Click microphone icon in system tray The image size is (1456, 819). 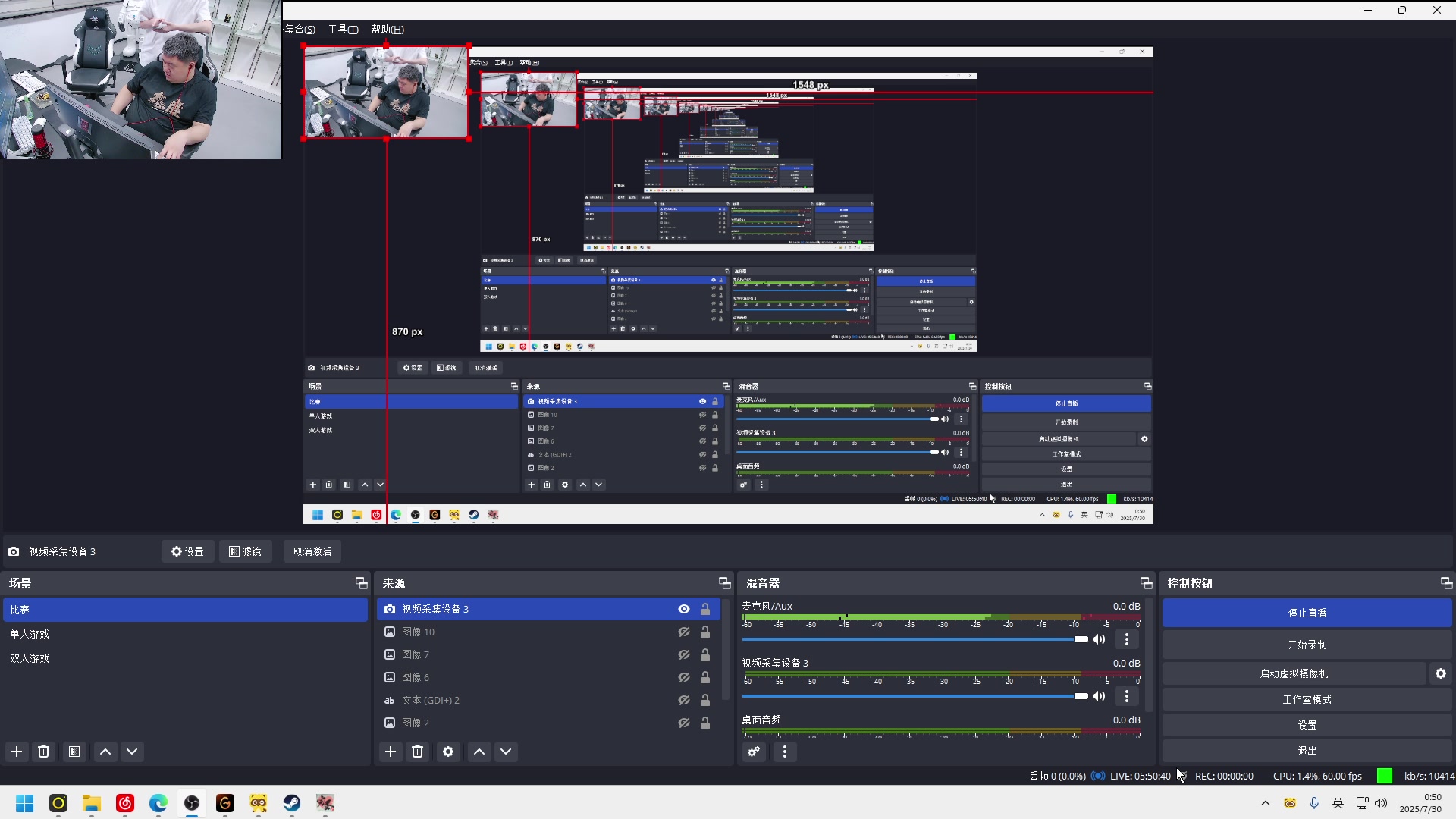click(x=1314, y=803)
